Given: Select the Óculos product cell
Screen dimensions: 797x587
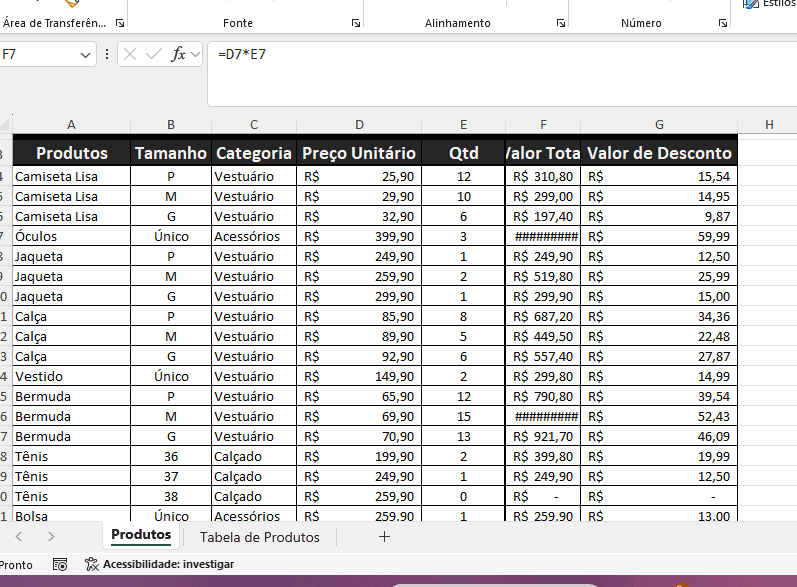Looking at the screenshot, I should 72,236.
